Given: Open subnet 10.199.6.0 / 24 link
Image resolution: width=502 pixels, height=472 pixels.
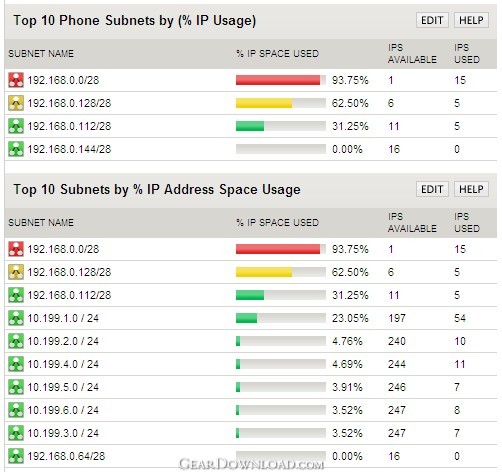Looking at the screenshot, I should (63, 410).
